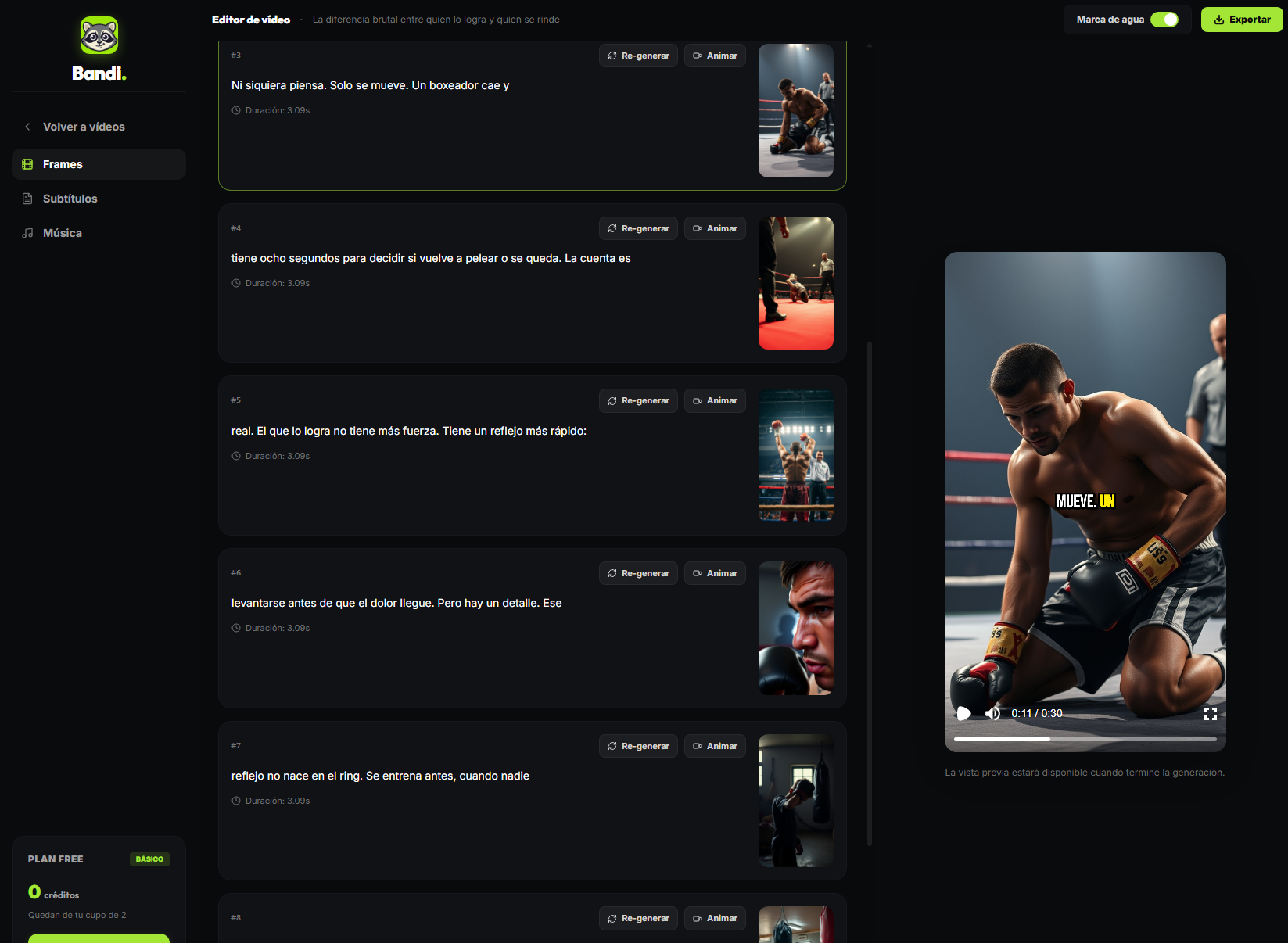Click the Frames film-strip icon

click(27, 164)
